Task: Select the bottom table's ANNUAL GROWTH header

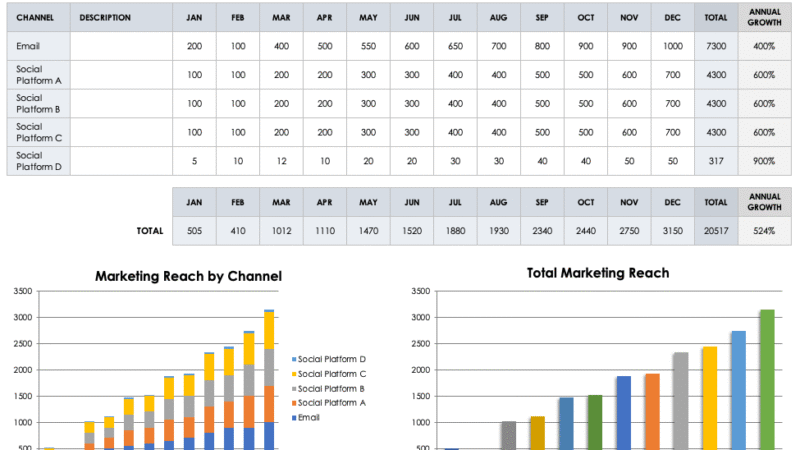Action: pos(764,202)
